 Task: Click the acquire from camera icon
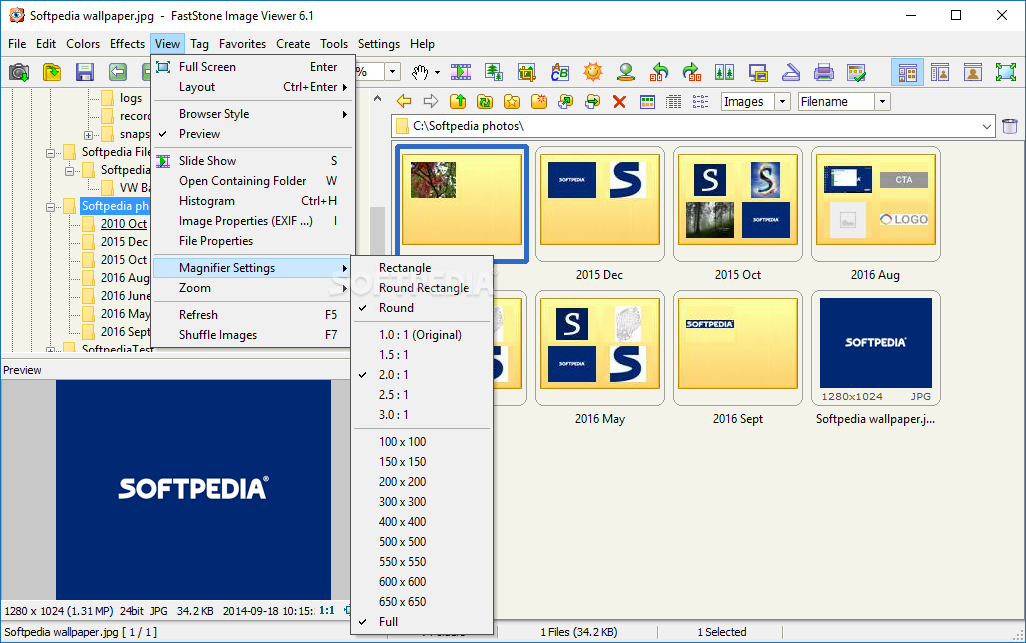pos(19,71)
